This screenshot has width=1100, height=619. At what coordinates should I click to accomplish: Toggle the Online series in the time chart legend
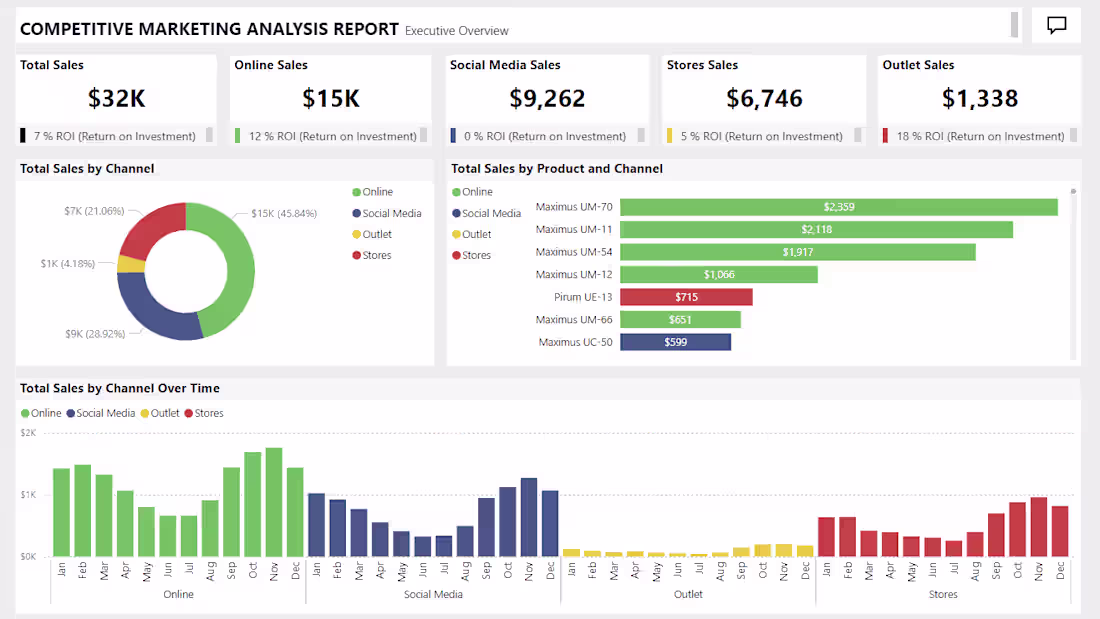(x=42, y=413)
